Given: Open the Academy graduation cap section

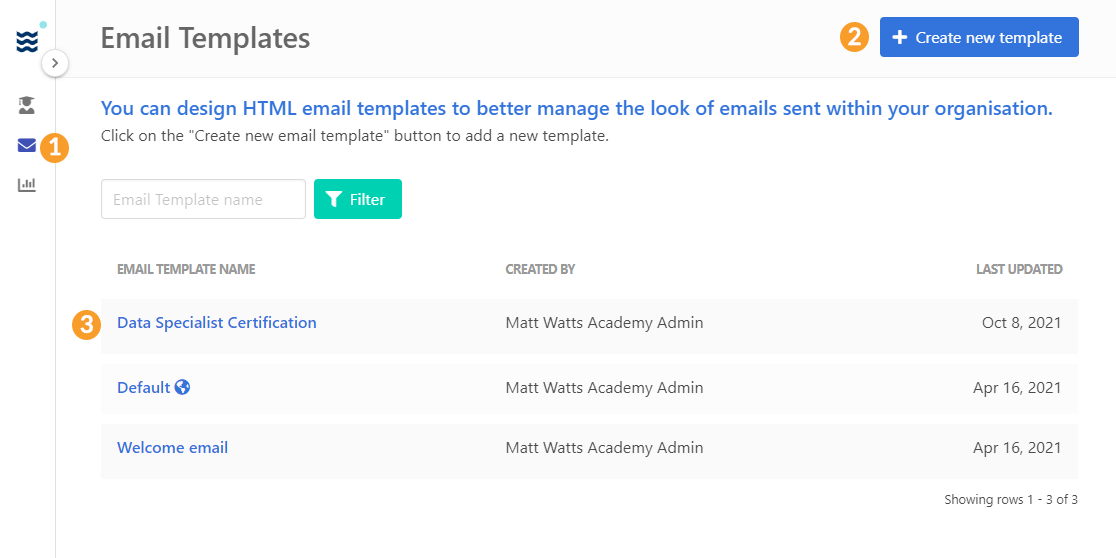Looking at the screenshot, I should (x=27, y=104).
